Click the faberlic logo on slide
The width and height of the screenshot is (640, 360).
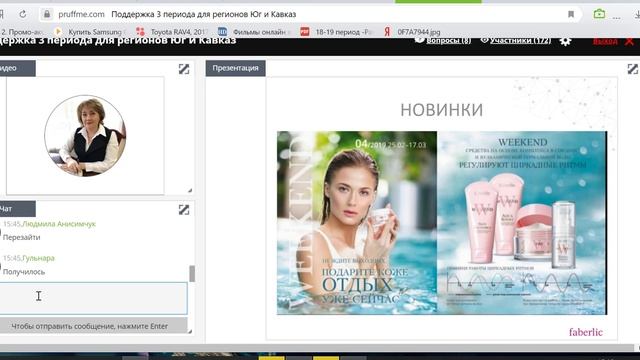pyautogui.click(x=586, y=332)
